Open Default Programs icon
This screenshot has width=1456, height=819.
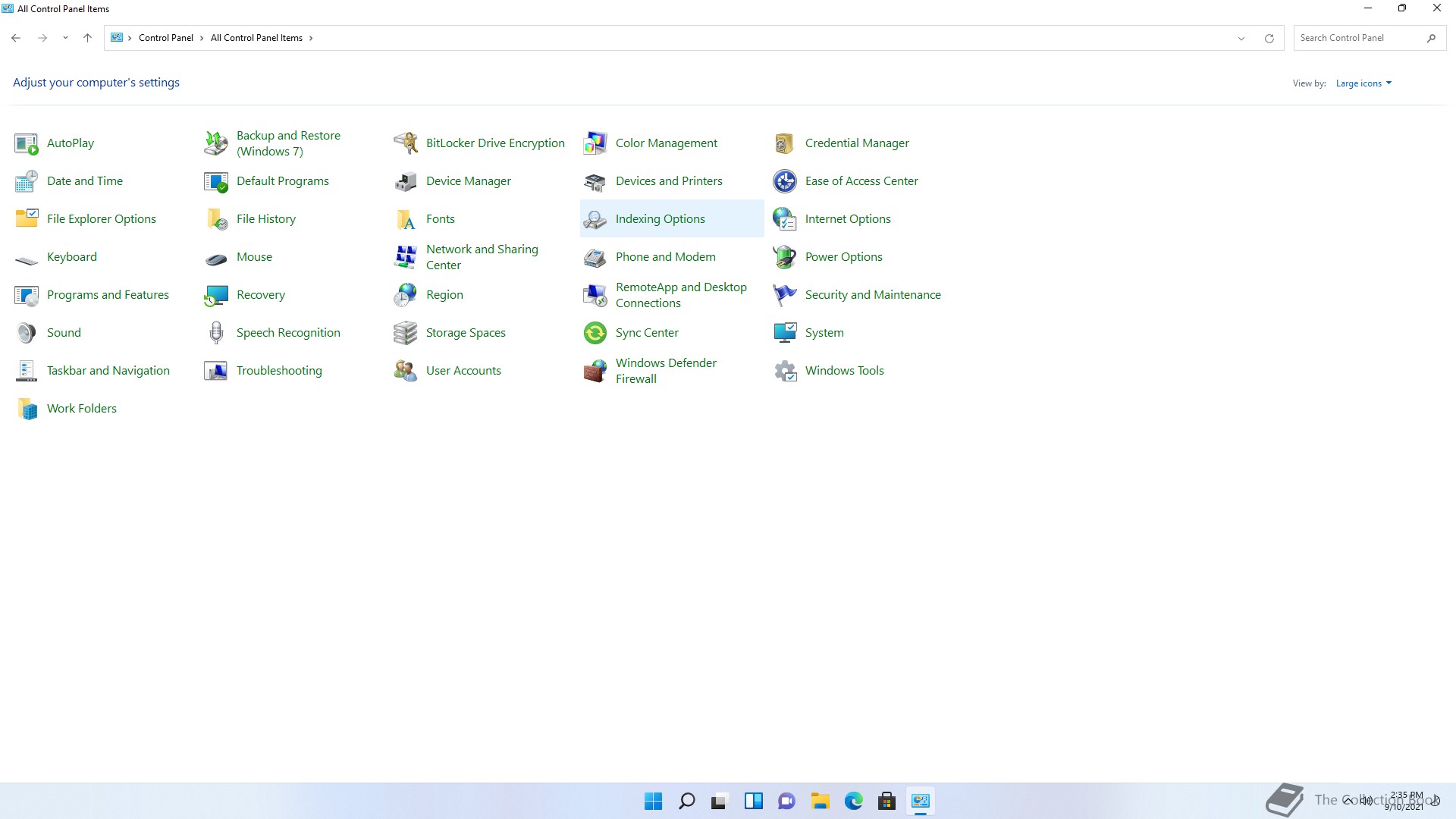click(x=216, y=181)
